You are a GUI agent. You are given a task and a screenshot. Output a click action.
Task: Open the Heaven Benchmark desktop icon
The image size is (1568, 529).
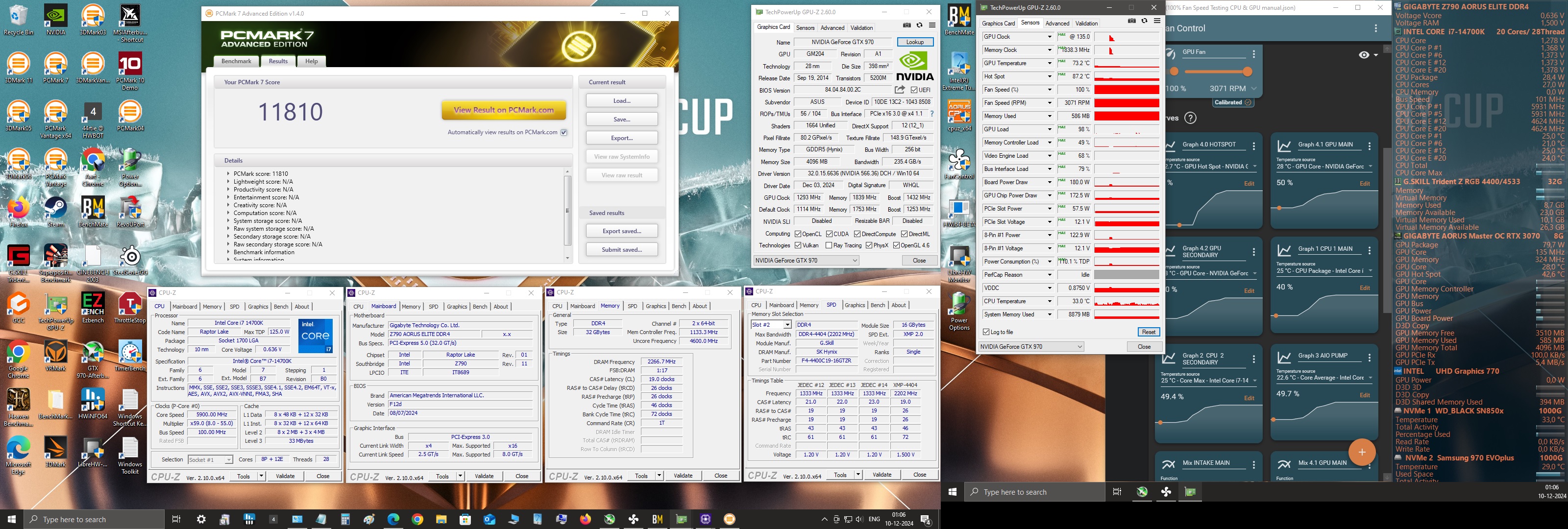[x=18, y=408]
